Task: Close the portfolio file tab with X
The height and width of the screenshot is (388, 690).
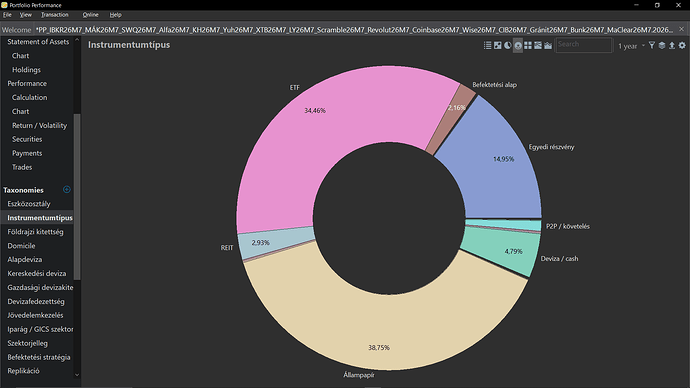Action: pyautogui.click(x=681, y=29)
